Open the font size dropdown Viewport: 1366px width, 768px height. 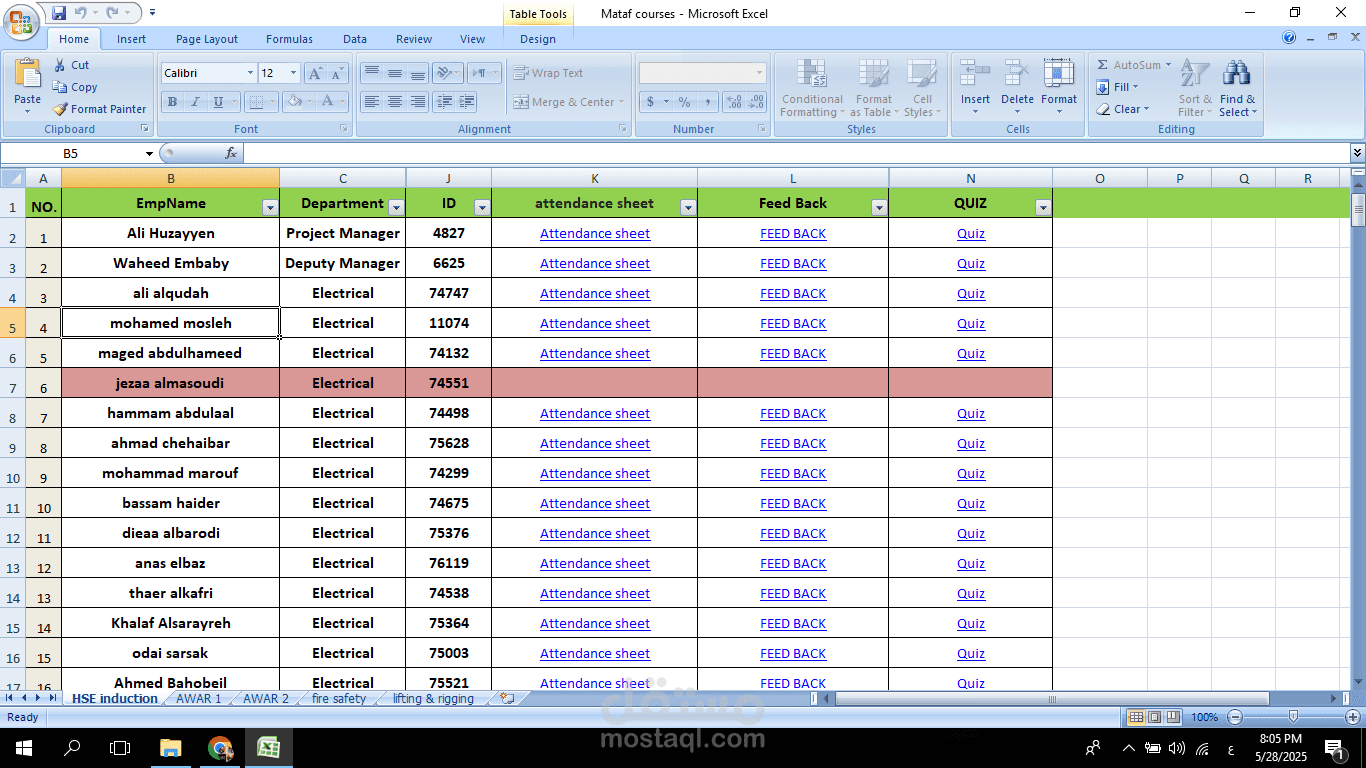tap(293, 73)
